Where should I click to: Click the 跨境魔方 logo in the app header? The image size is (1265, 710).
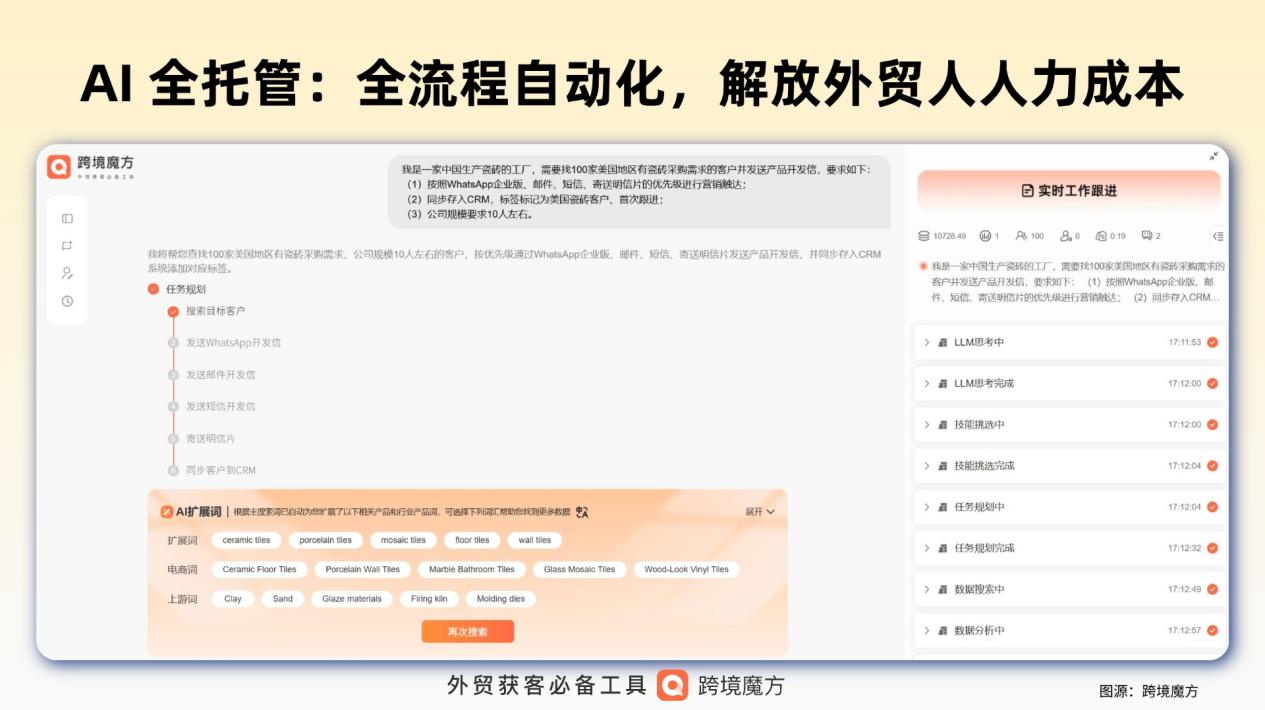90,167
